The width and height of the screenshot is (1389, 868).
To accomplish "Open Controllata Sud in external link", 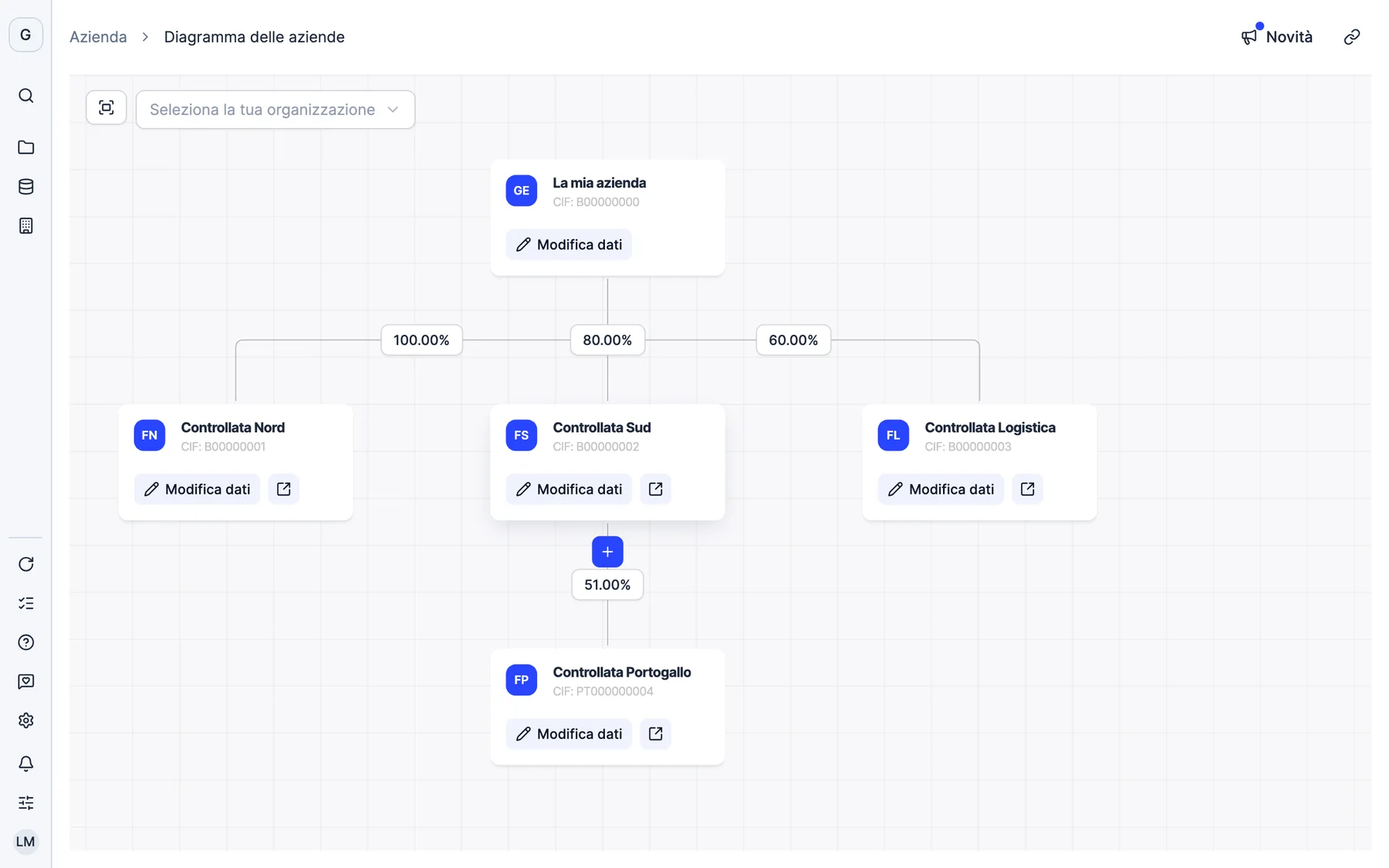I will coord(655,489).
